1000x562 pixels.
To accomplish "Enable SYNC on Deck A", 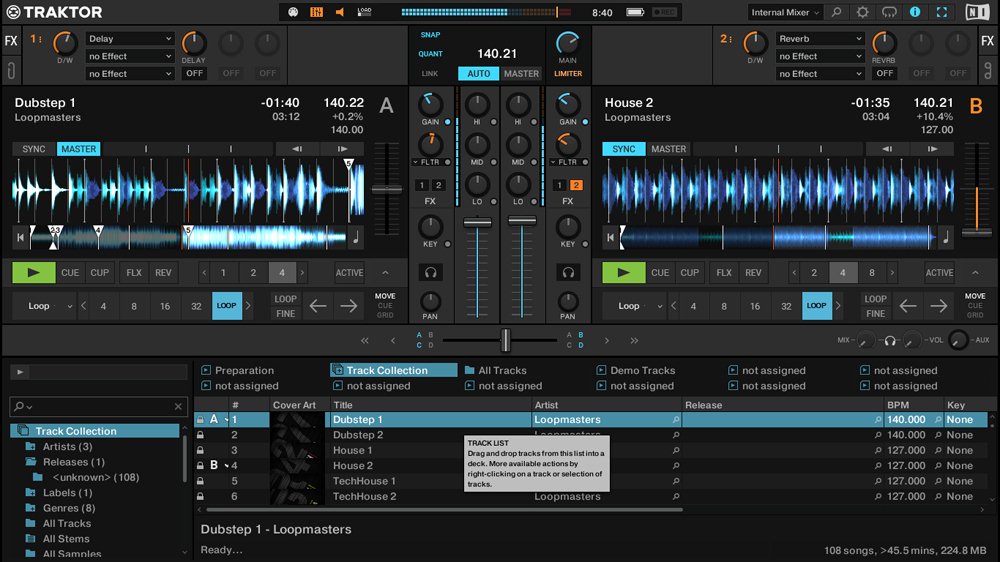I will pos(34,149).
